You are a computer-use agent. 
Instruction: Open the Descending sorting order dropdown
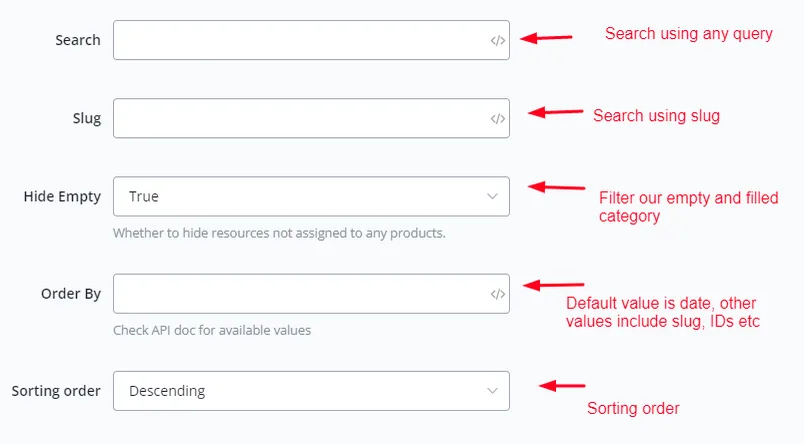tap(311, 391)
